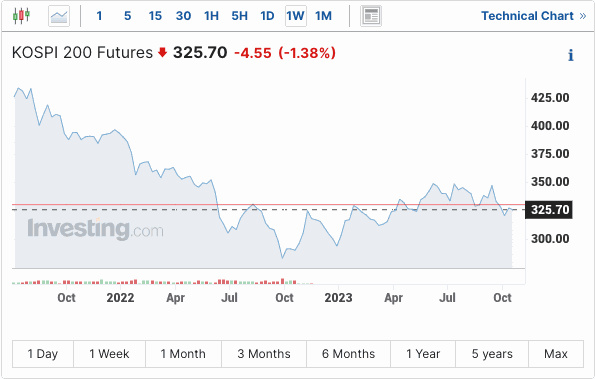Click the 400.00 axis label
This screenshot has height=379, width=595.
[x=550, y=126]
